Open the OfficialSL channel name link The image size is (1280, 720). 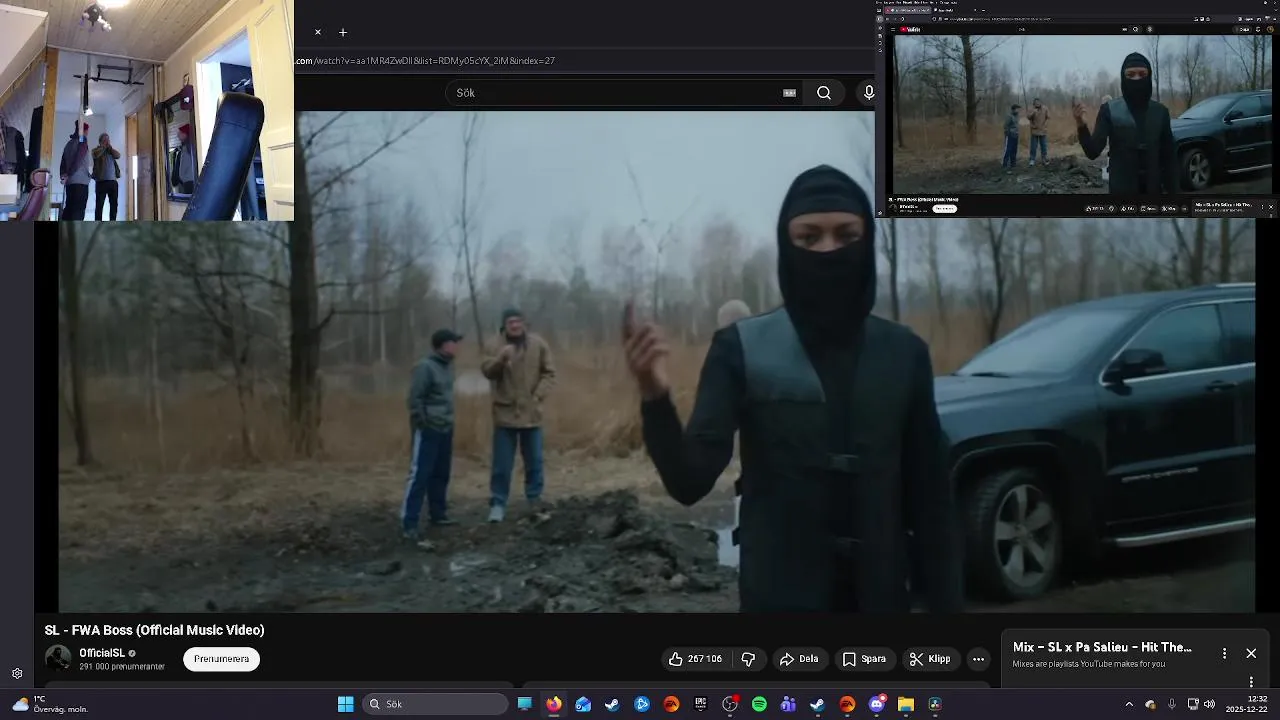coord(102,653)
